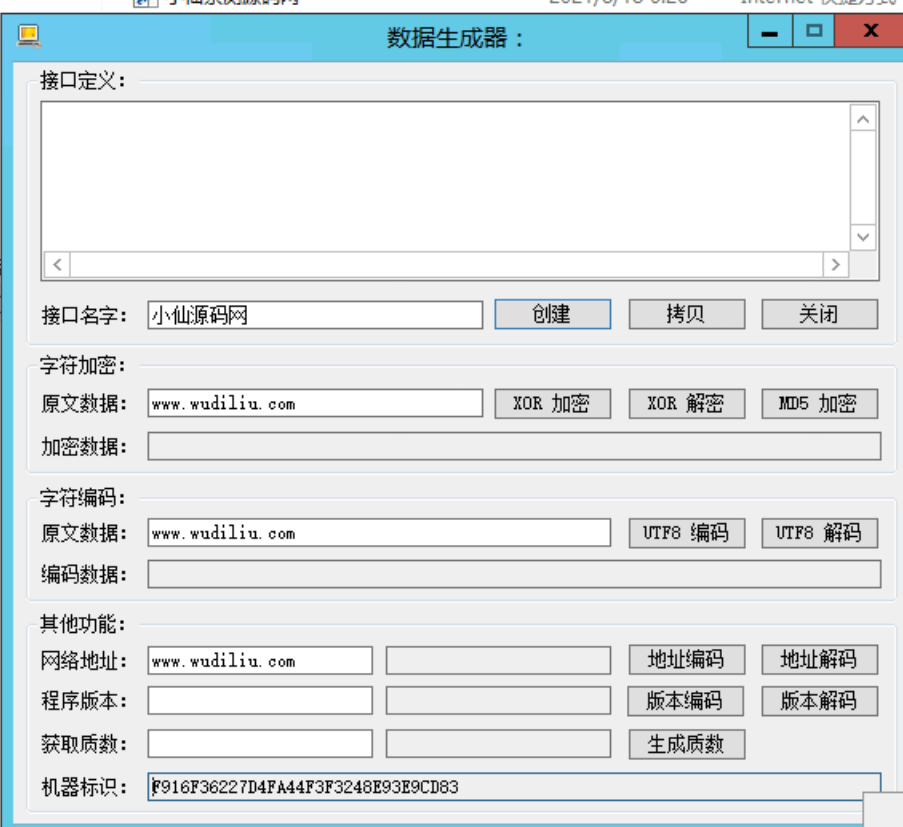Click the XOR 解密 button

pyautogui.click(x=686, y=404)
